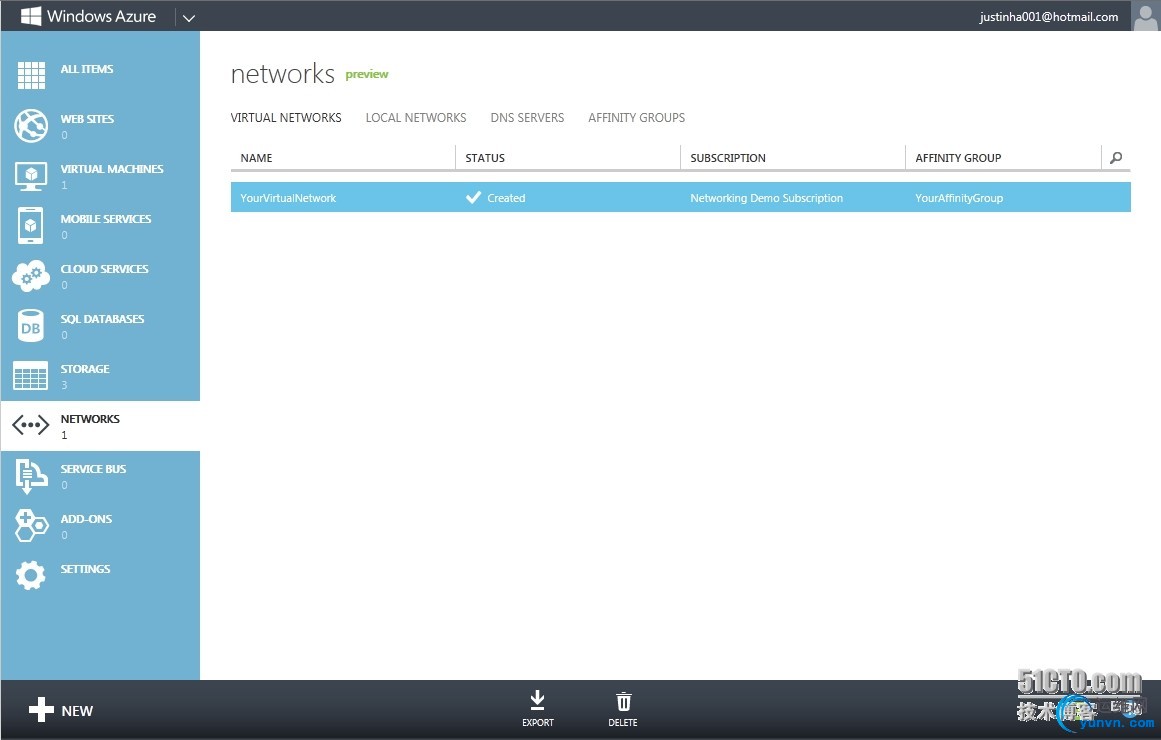
Task: Click the networks page heading
Action: [282, 74]
